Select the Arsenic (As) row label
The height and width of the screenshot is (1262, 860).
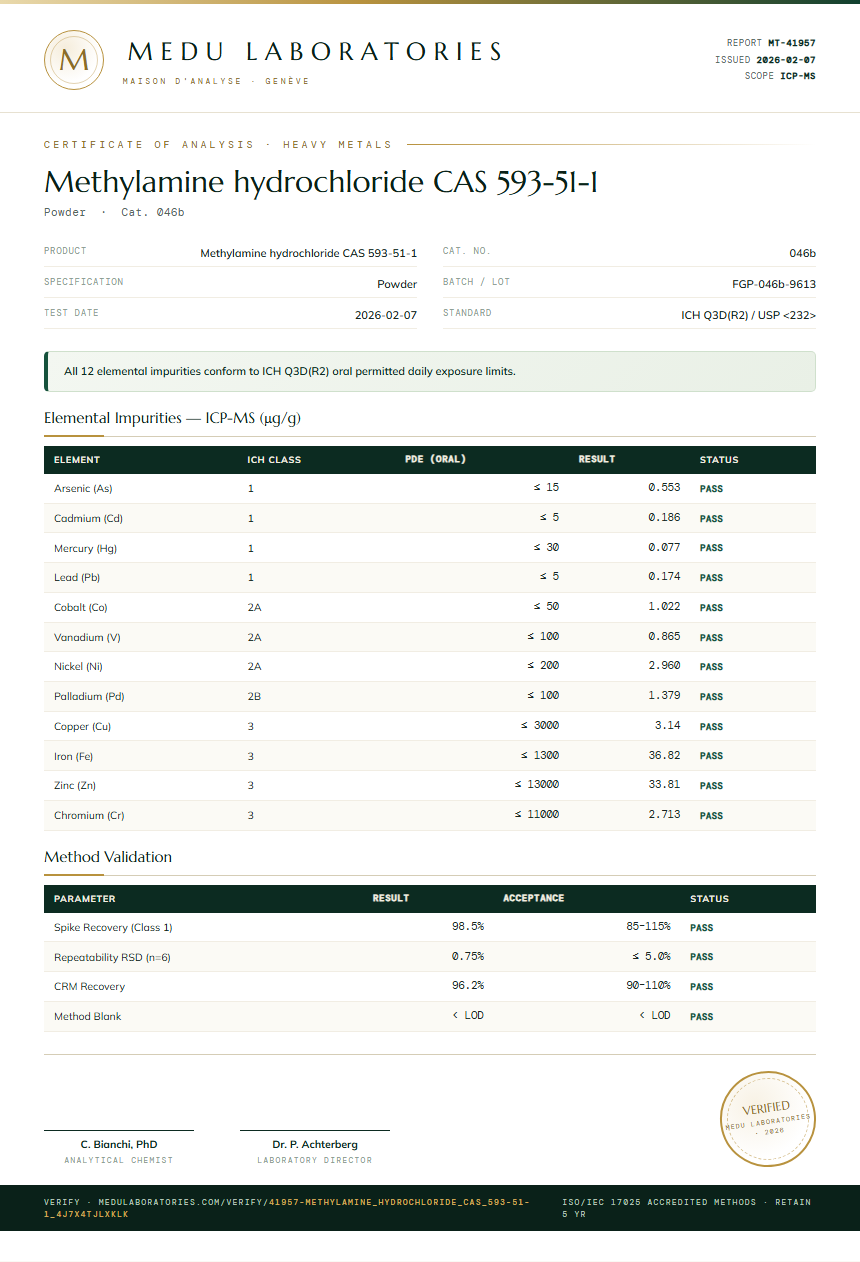click(83, 489)
